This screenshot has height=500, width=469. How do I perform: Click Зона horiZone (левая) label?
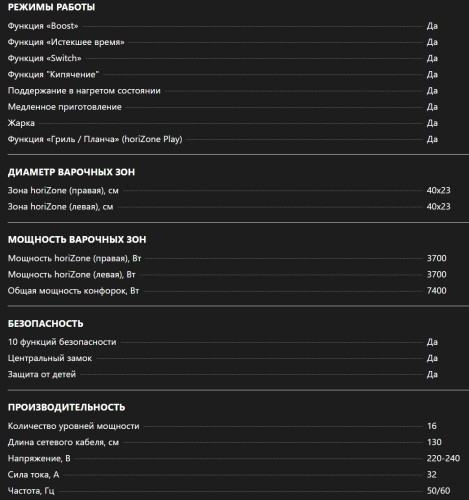pos(60,207)
